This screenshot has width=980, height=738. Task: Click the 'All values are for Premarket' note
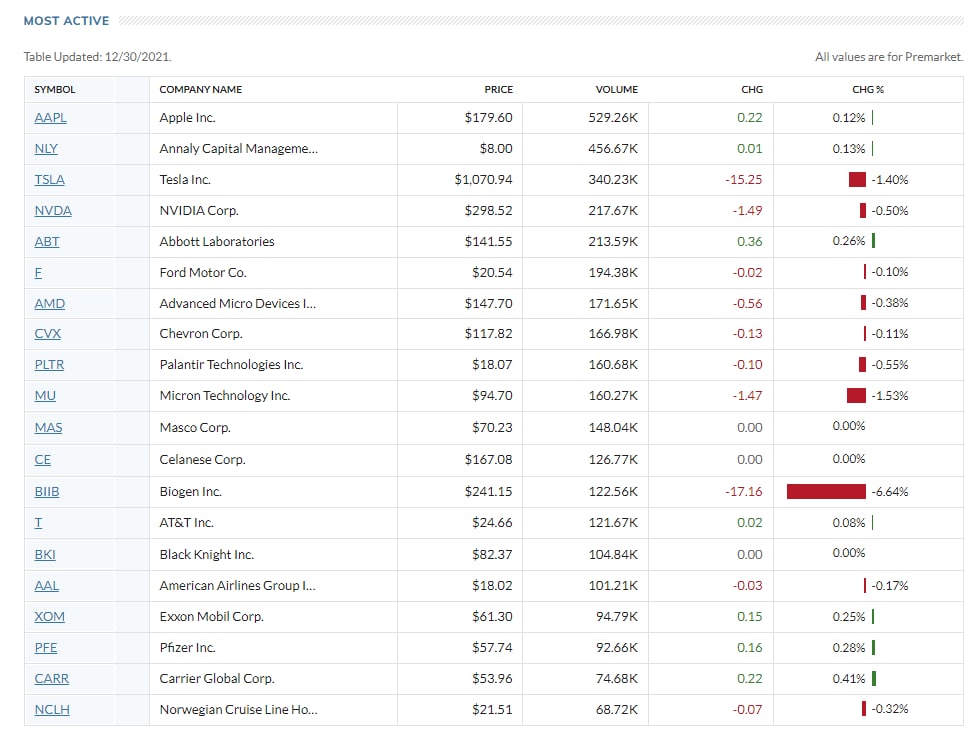click(x=889, y=57)
